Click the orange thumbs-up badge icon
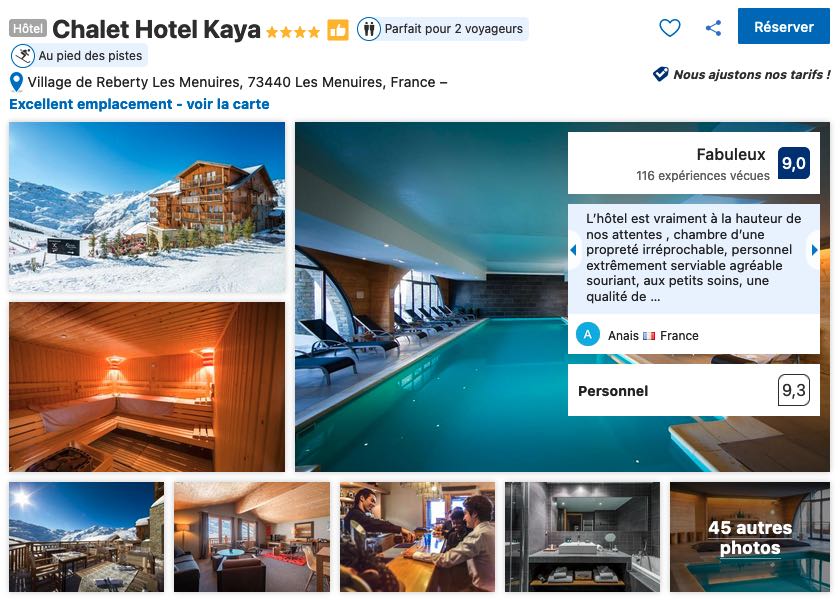 click(x=338, y=29)
